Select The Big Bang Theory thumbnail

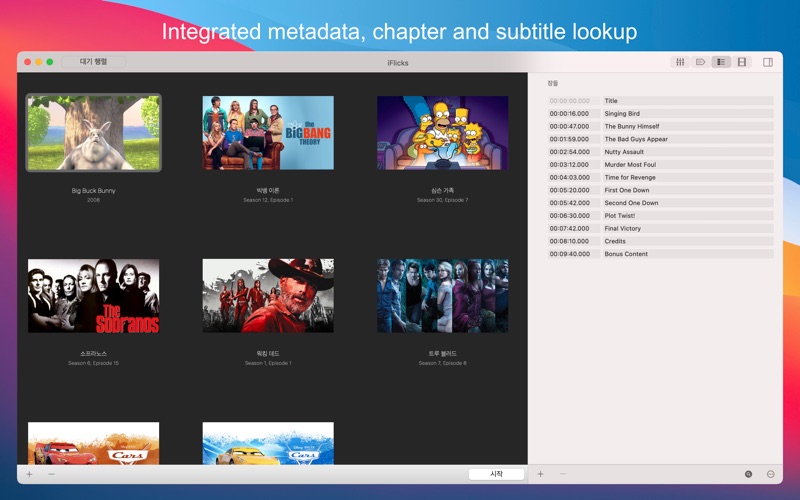(268, 133)
